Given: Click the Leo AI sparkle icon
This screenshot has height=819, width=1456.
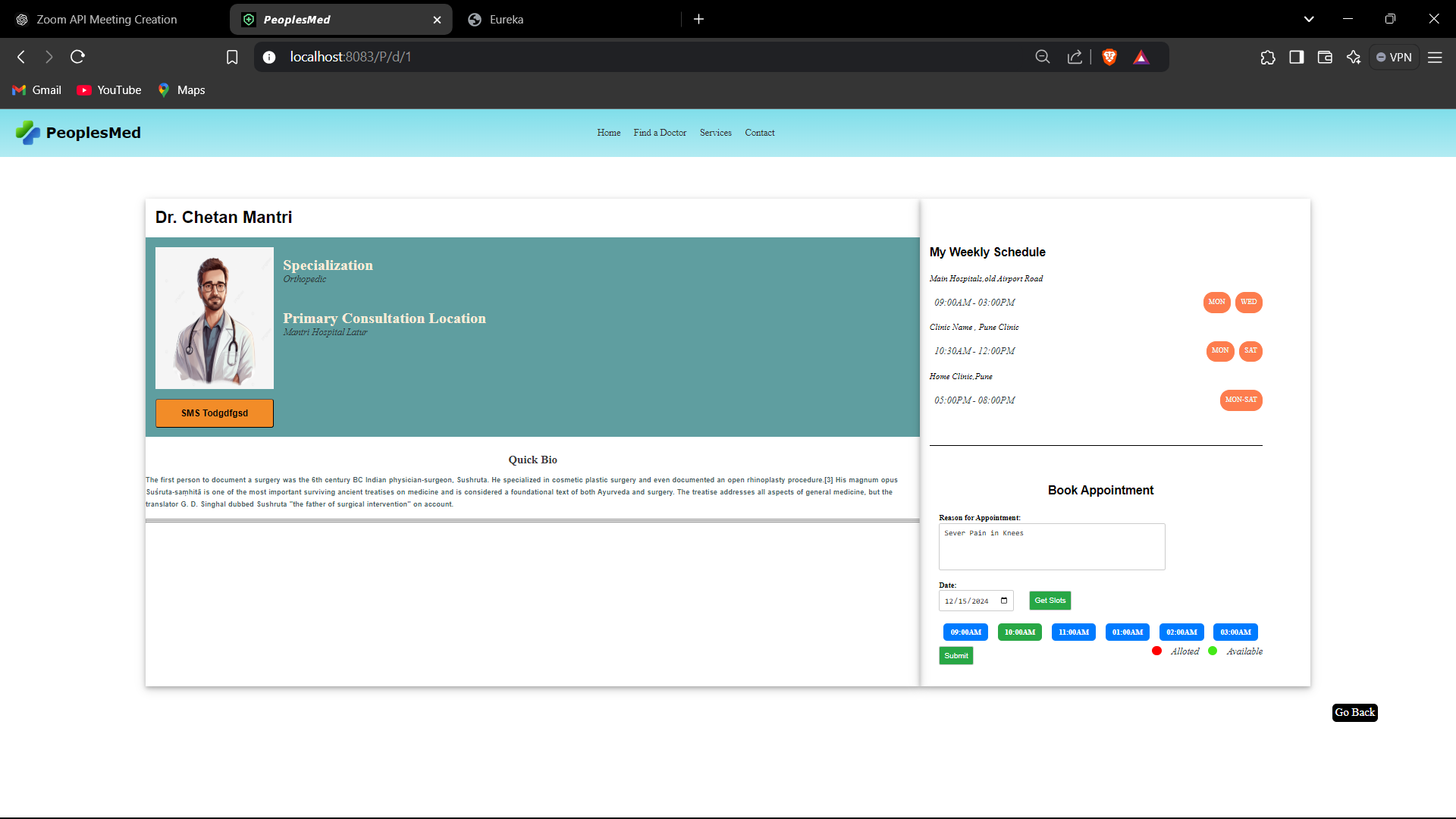Looking at the screenshot, I should point(1354,57).
